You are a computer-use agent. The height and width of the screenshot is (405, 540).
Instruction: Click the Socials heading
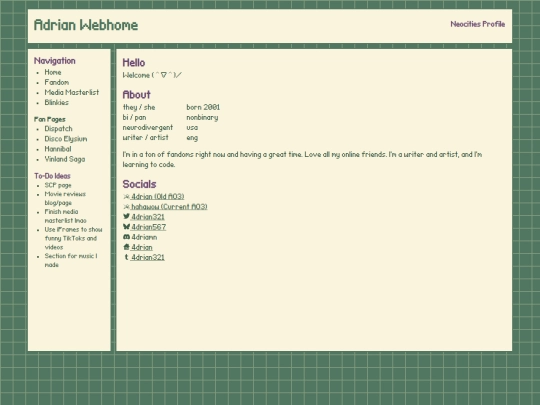point(139,184)
